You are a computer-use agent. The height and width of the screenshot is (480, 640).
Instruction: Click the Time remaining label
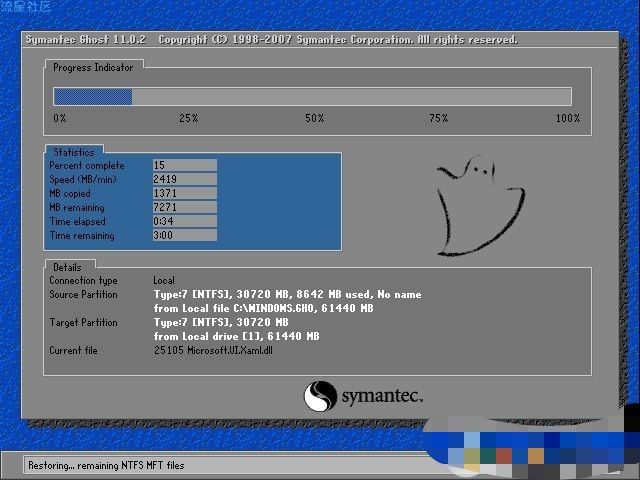coord(82,236)
